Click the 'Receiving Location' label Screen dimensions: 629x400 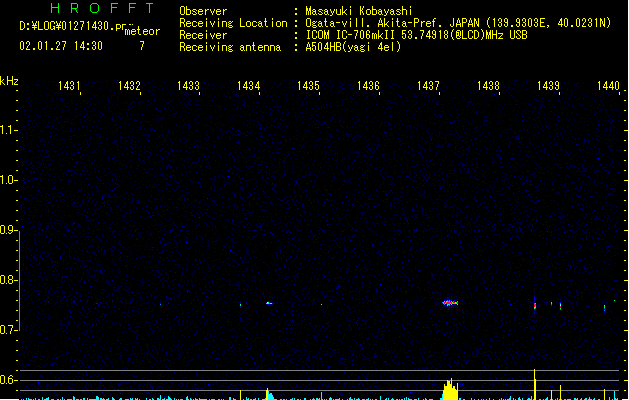point(233,23)
